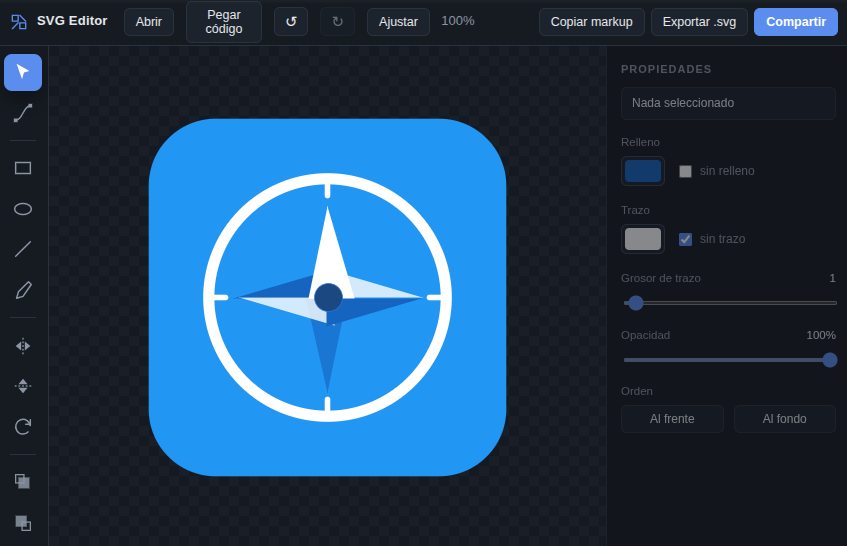Click the rotate tool icon
This screenshot has height=546, width=847.
click(x=23, y=427)
